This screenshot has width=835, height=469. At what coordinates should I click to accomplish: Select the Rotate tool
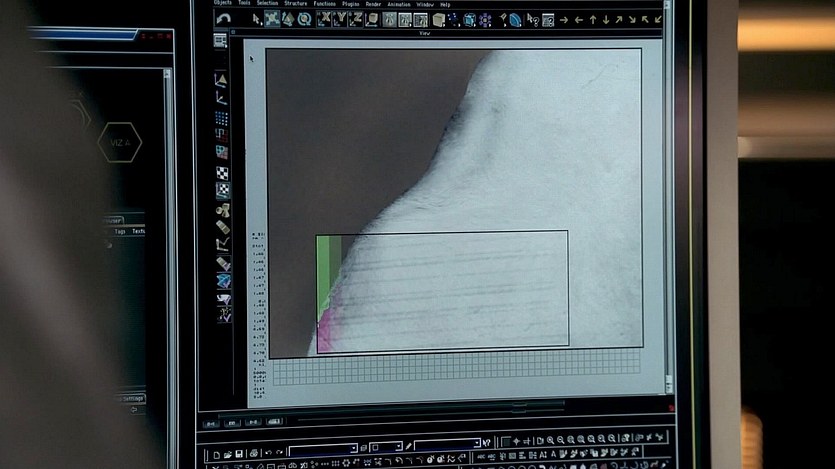(304, 20)
